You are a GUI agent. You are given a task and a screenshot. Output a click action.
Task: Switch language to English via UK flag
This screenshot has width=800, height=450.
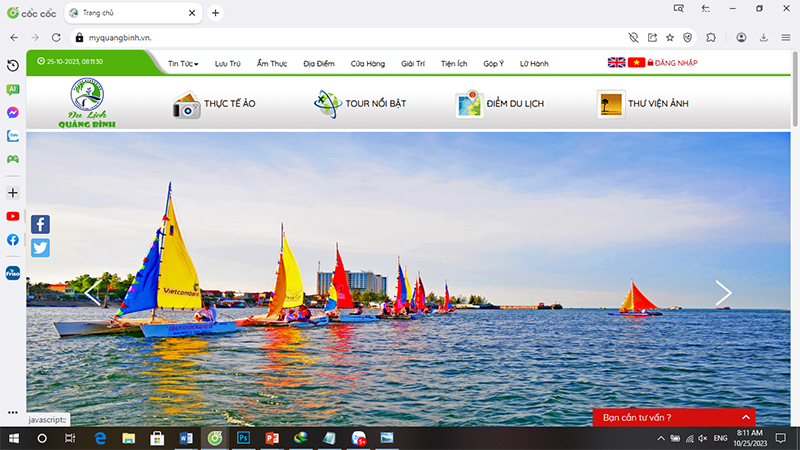(x=616, y=62)
